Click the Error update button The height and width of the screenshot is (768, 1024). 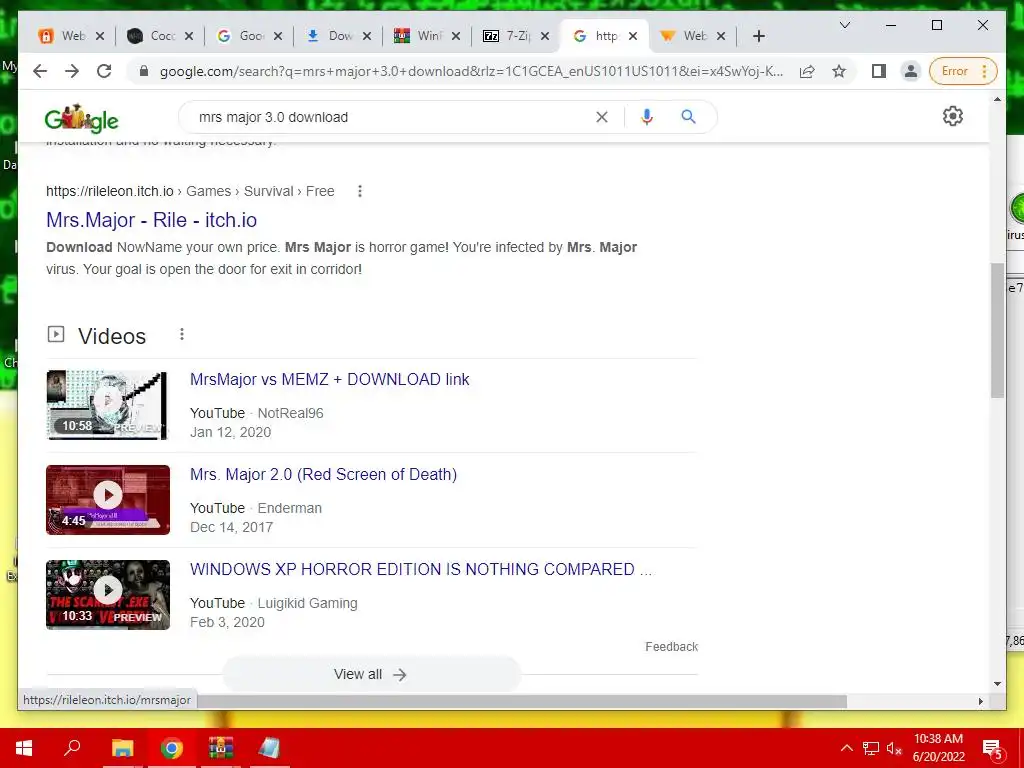pos(963,71)
